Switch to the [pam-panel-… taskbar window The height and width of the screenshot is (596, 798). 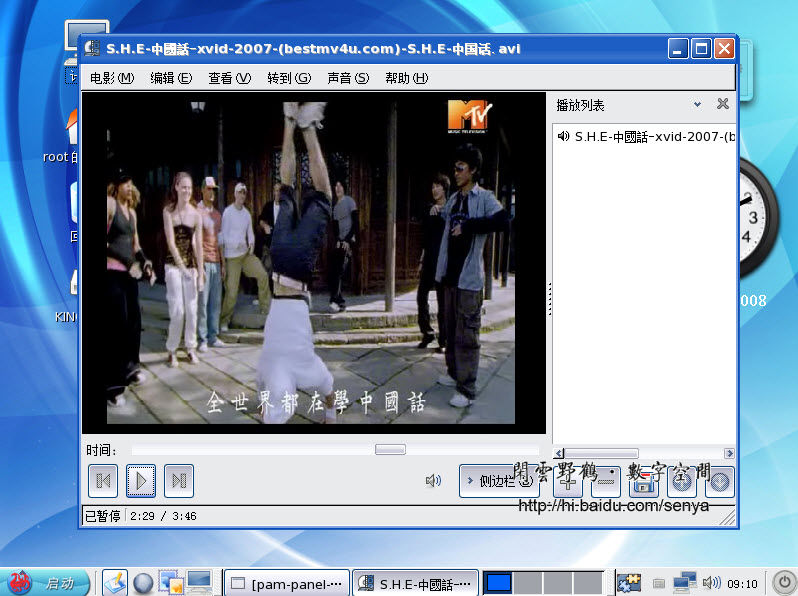click(287, 583)
